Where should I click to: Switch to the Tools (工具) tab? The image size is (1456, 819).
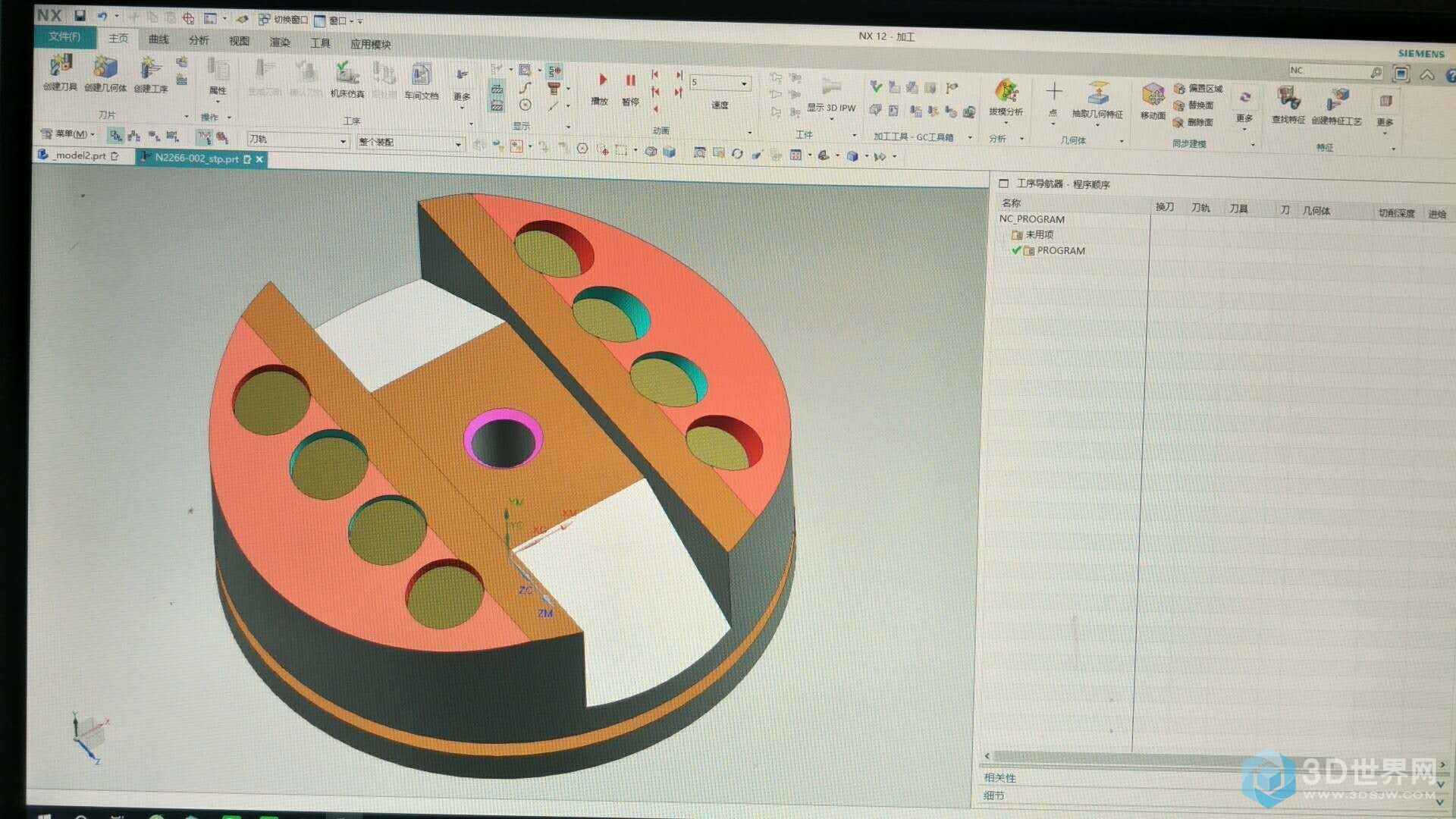click(320, 43)
